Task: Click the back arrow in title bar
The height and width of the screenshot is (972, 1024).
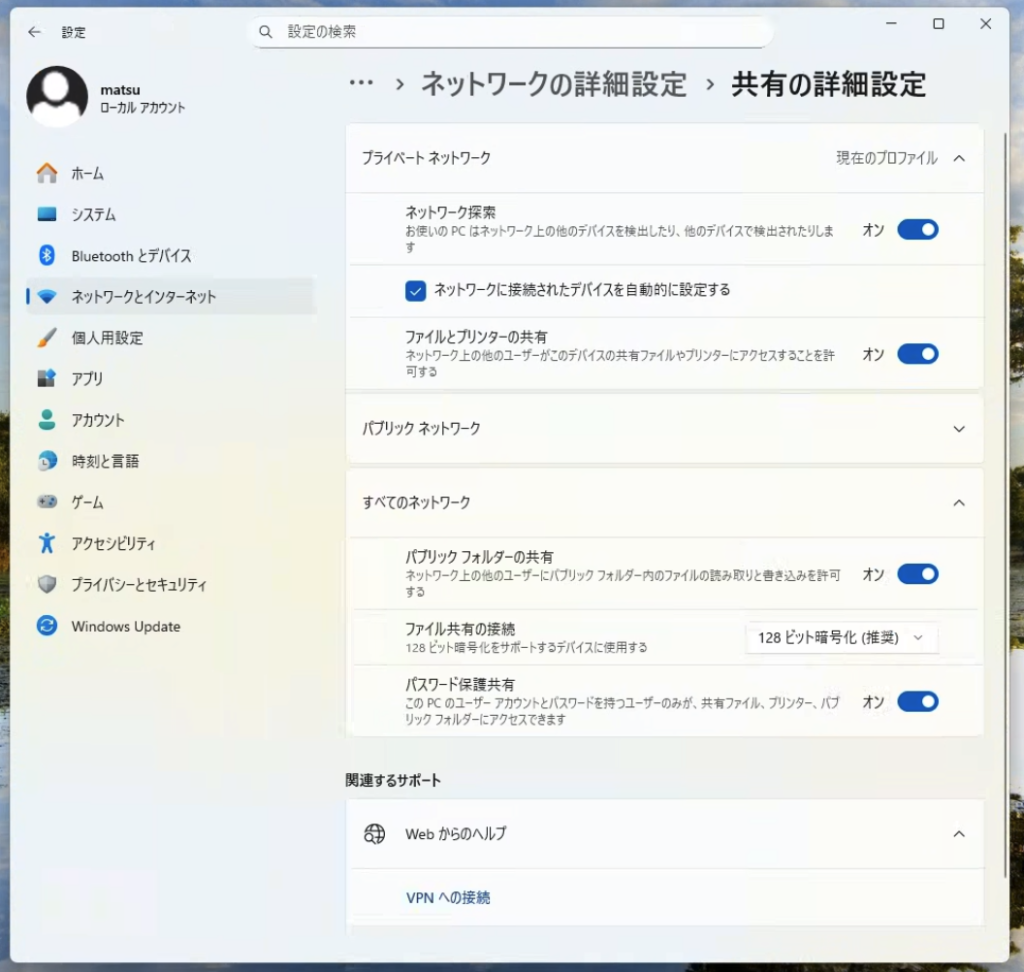Action: (x=34, y=32)
